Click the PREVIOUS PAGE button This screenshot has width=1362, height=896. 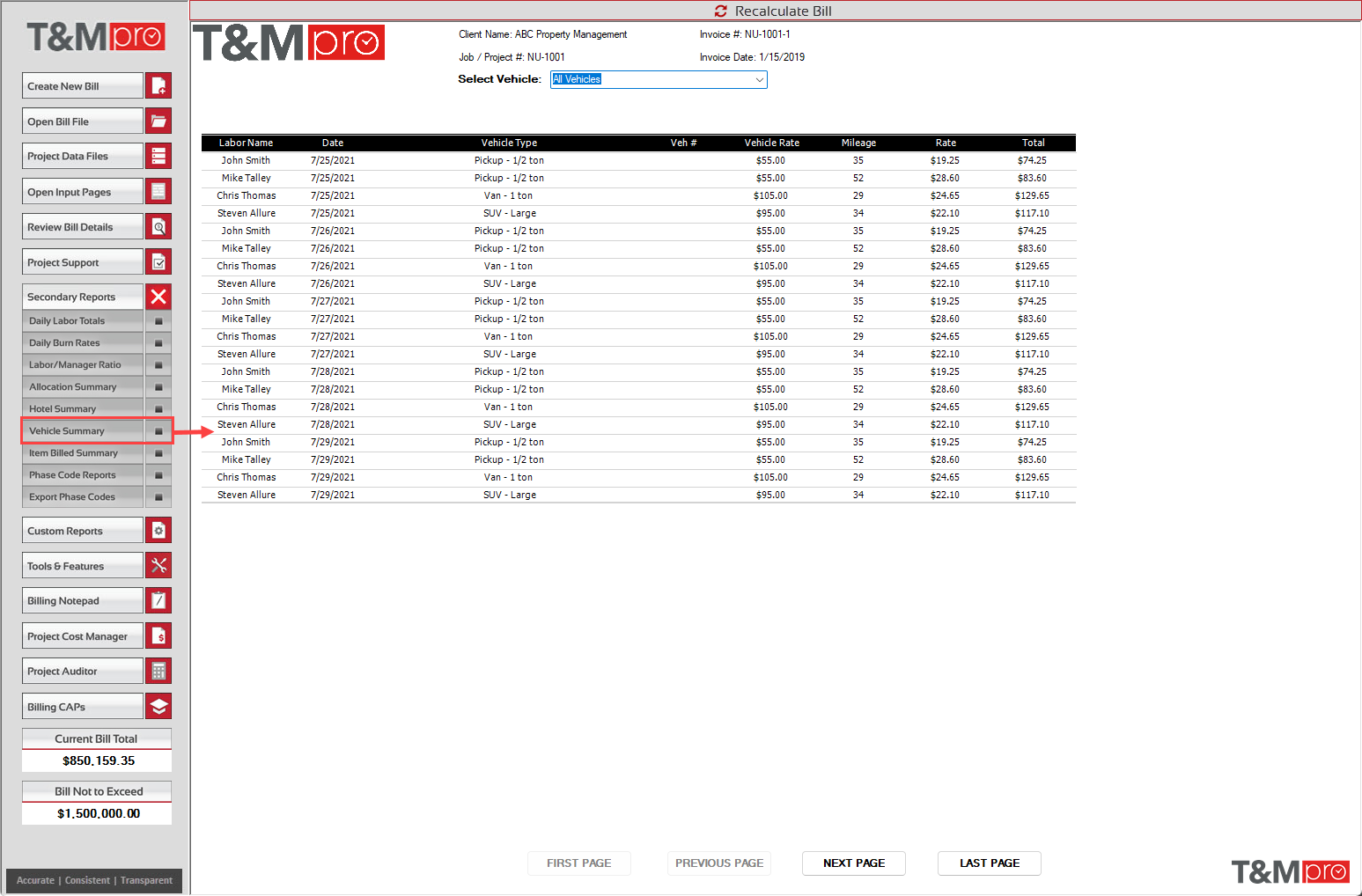coord(719,863)
